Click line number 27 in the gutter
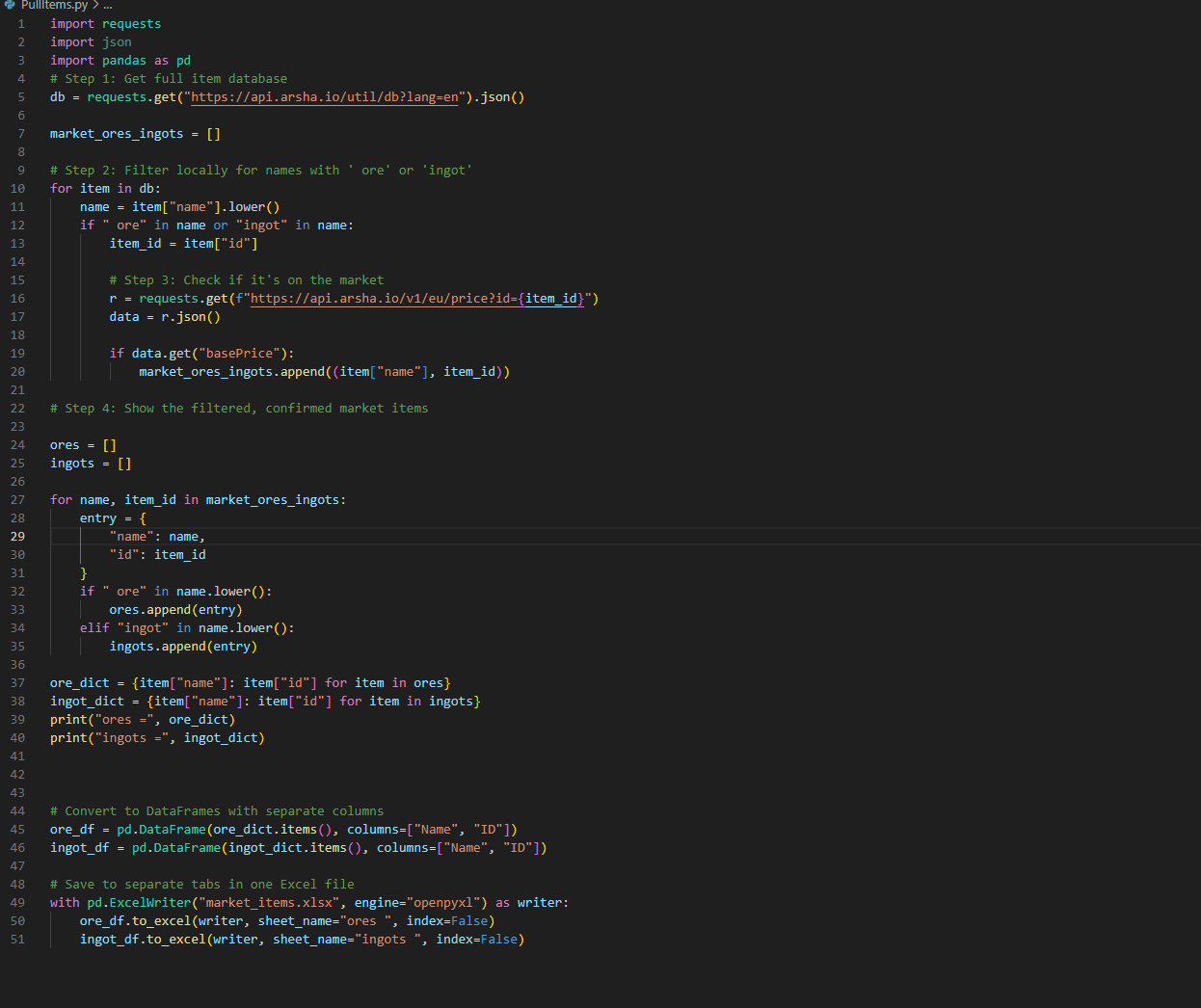Screen dimensions: 1201x1008 18,500
